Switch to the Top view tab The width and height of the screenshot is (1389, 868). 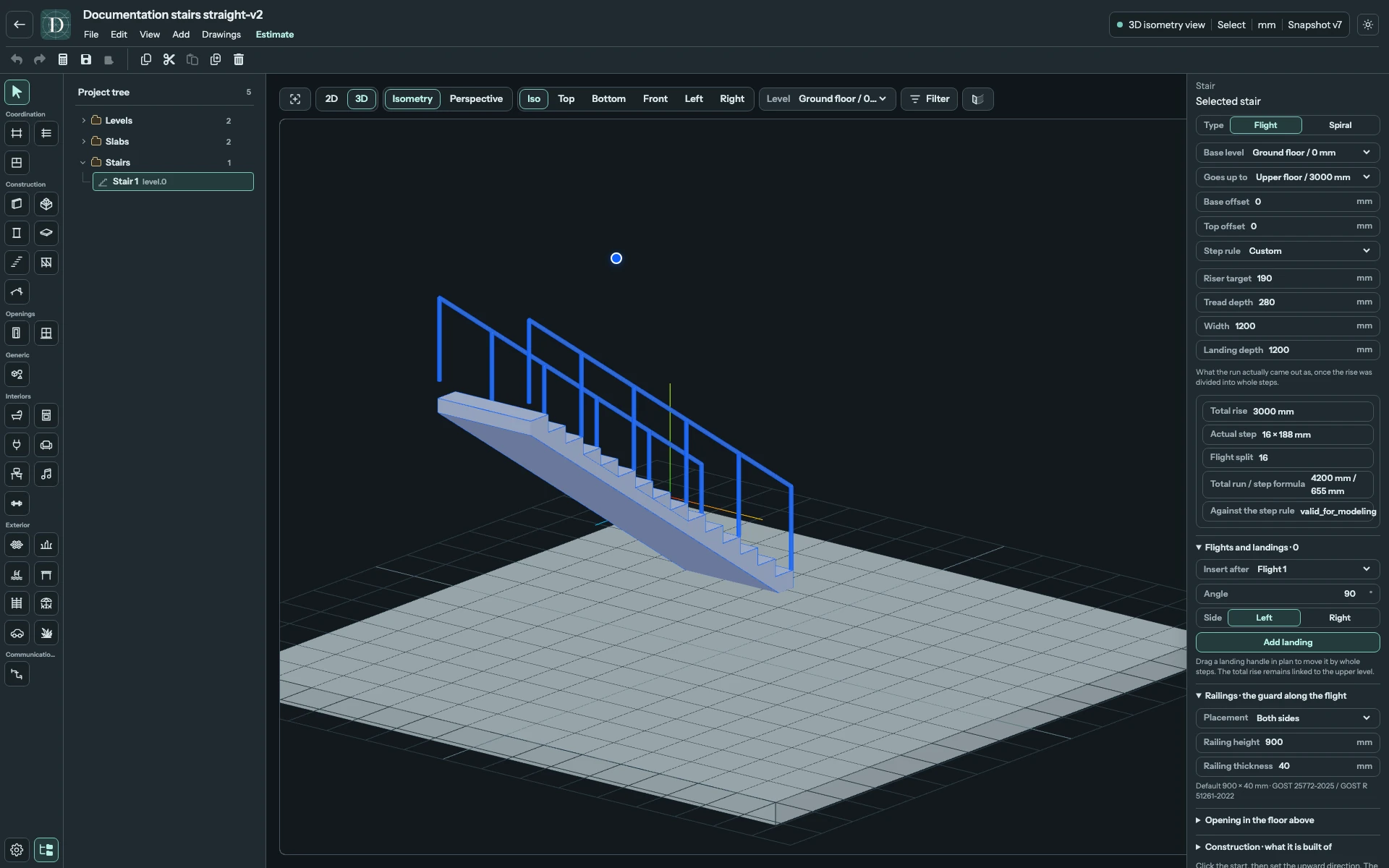[x=566, y=99]
